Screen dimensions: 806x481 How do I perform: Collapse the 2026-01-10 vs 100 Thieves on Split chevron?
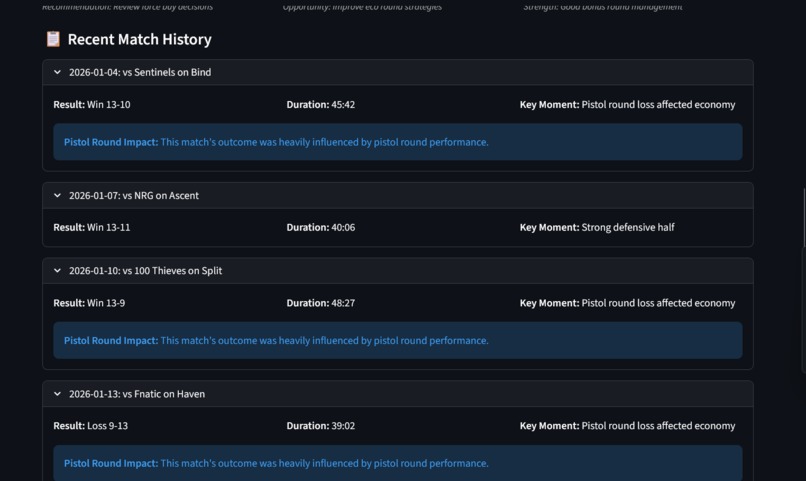coord(57,271)
